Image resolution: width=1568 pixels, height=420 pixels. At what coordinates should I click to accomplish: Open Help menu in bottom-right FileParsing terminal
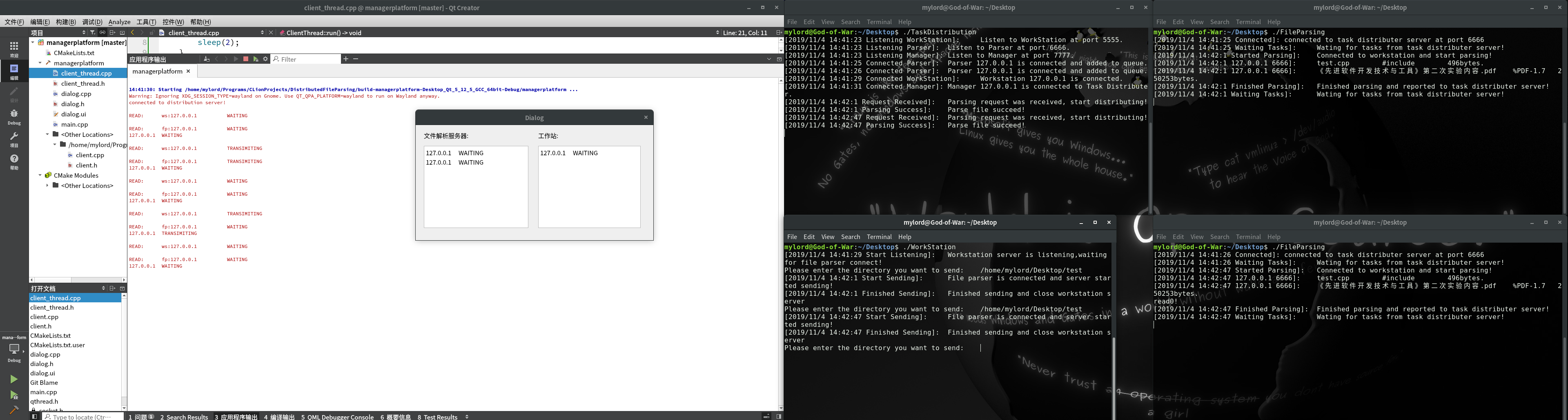pyautogui.click(x=1274, y=237)
